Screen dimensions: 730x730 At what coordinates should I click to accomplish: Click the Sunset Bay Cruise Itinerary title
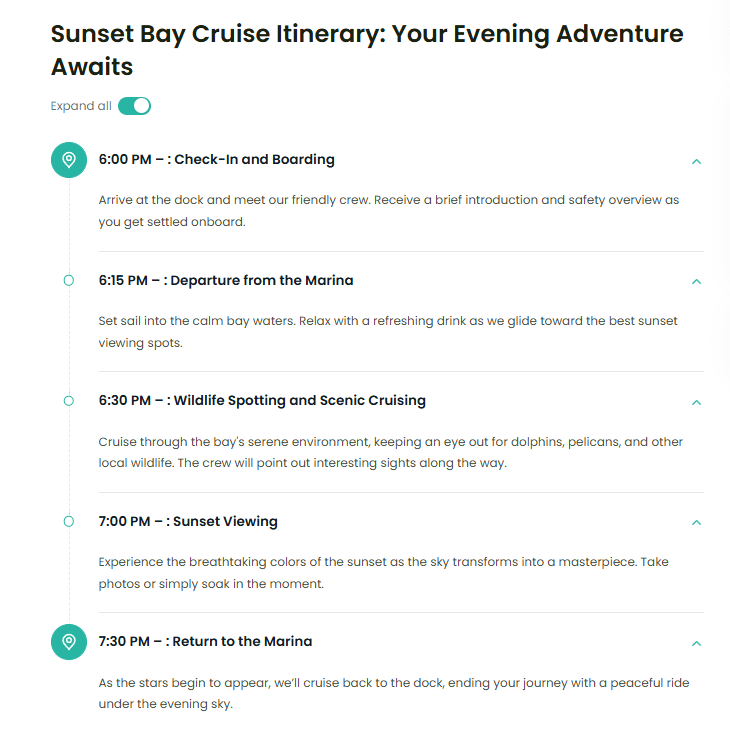[x=367, y=50]
